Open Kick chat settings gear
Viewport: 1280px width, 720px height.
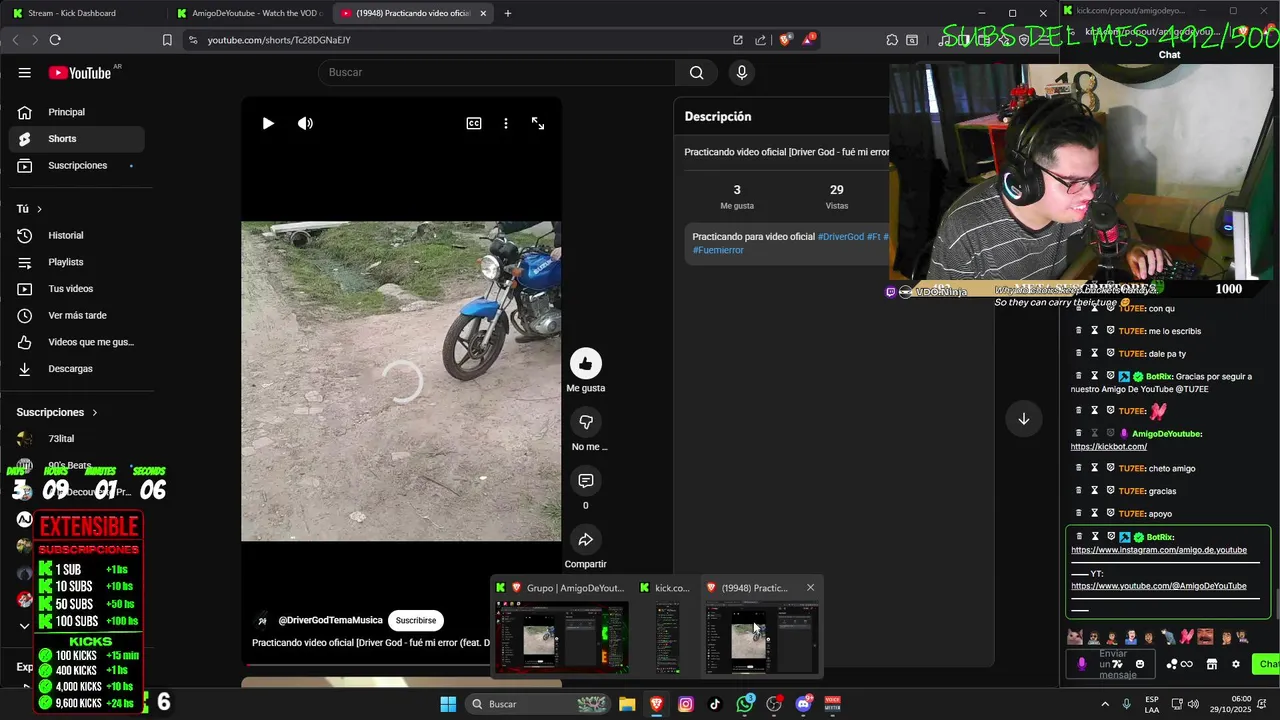coord(1236,664)
